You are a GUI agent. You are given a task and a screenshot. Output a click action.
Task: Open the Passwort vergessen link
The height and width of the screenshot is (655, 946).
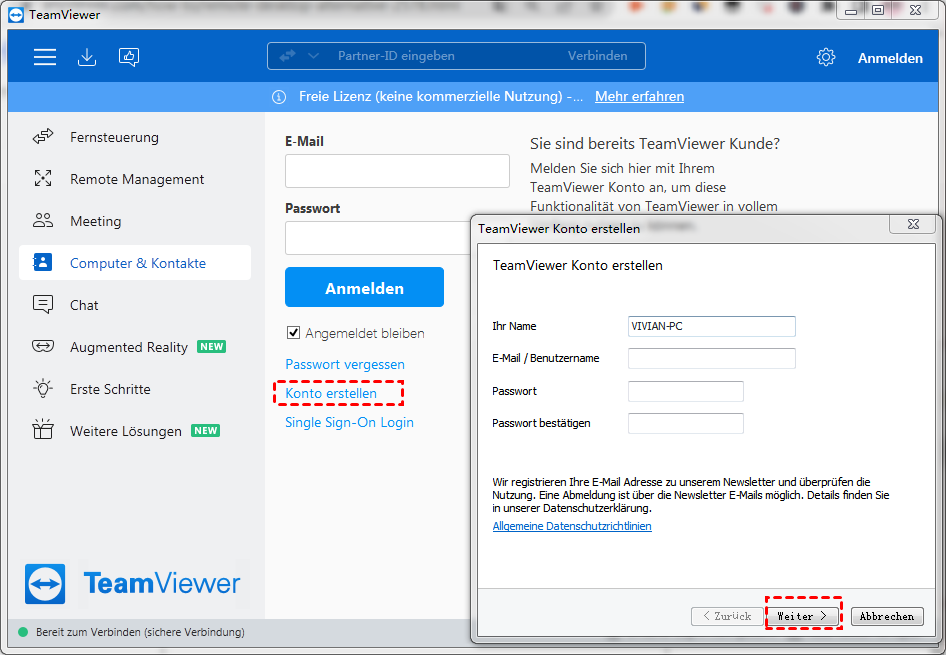pos(345,364)
